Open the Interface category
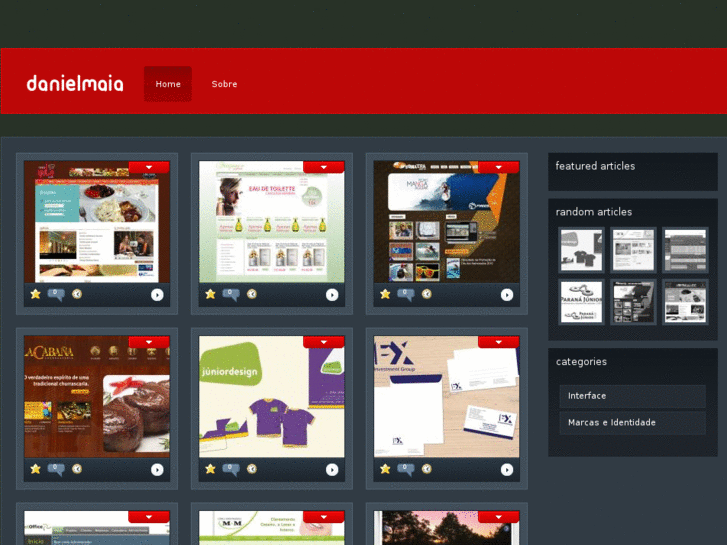The image size is (727, 545). coord(632,396)
